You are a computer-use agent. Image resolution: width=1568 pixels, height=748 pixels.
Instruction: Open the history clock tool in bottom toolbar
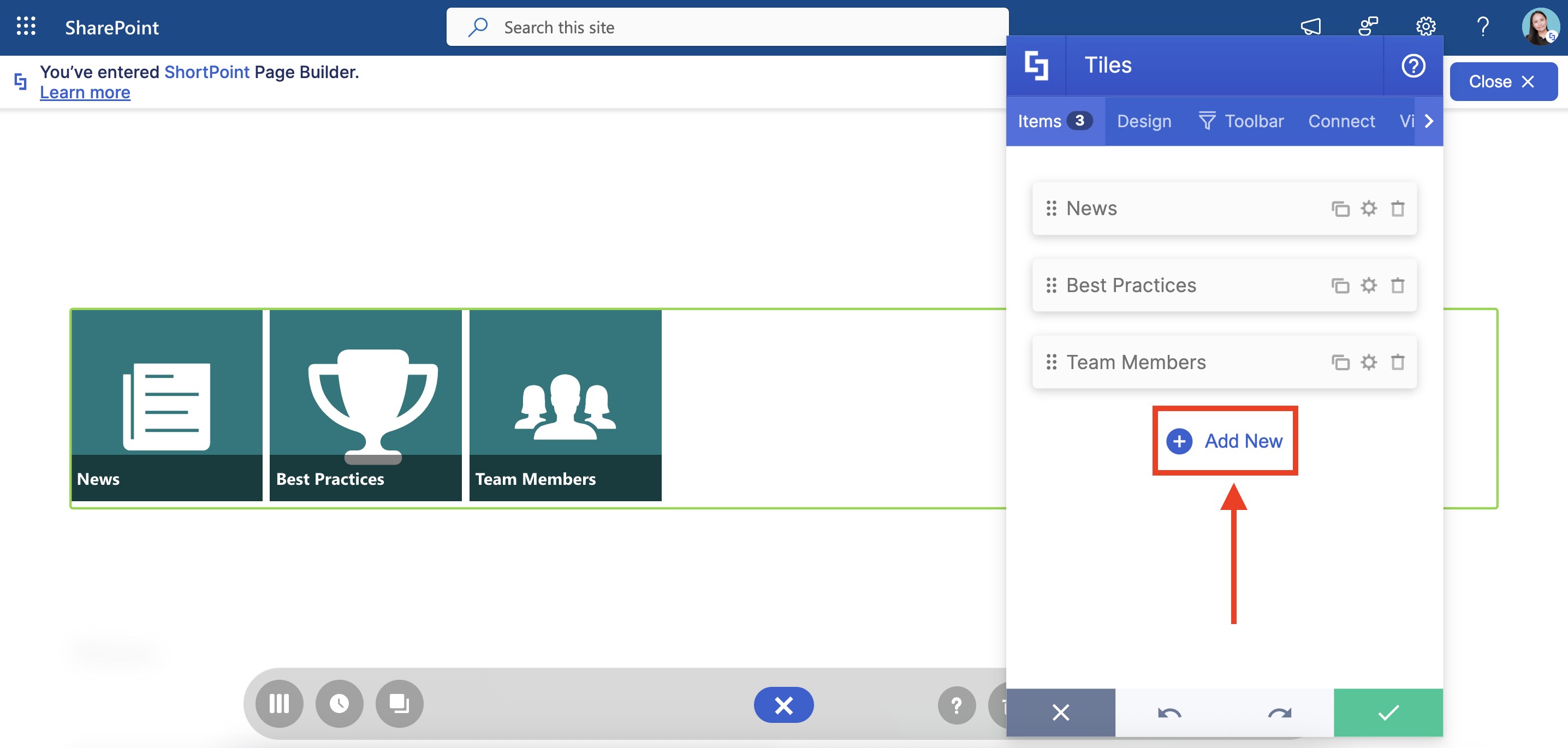[339, 704]
